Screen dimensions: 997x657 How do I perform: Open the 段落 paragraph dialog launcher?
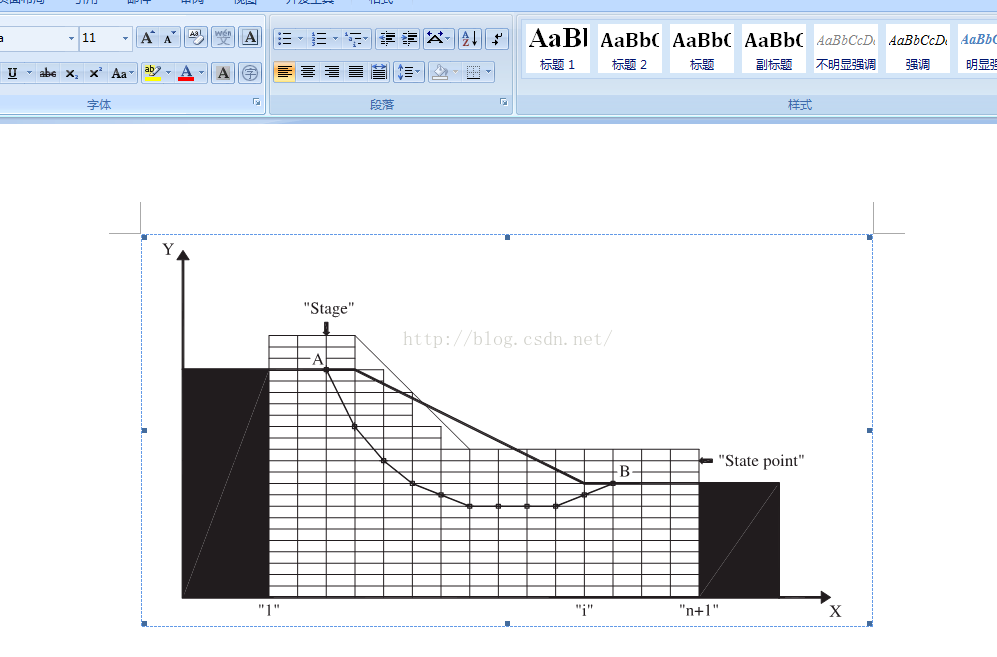coord(504,102)
